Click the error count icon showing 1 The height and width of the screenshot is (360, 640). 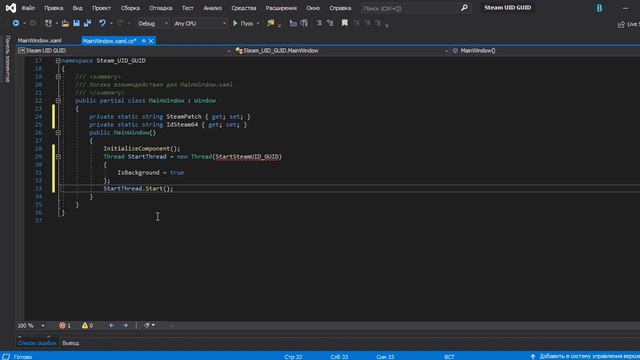tap(62, 325)
